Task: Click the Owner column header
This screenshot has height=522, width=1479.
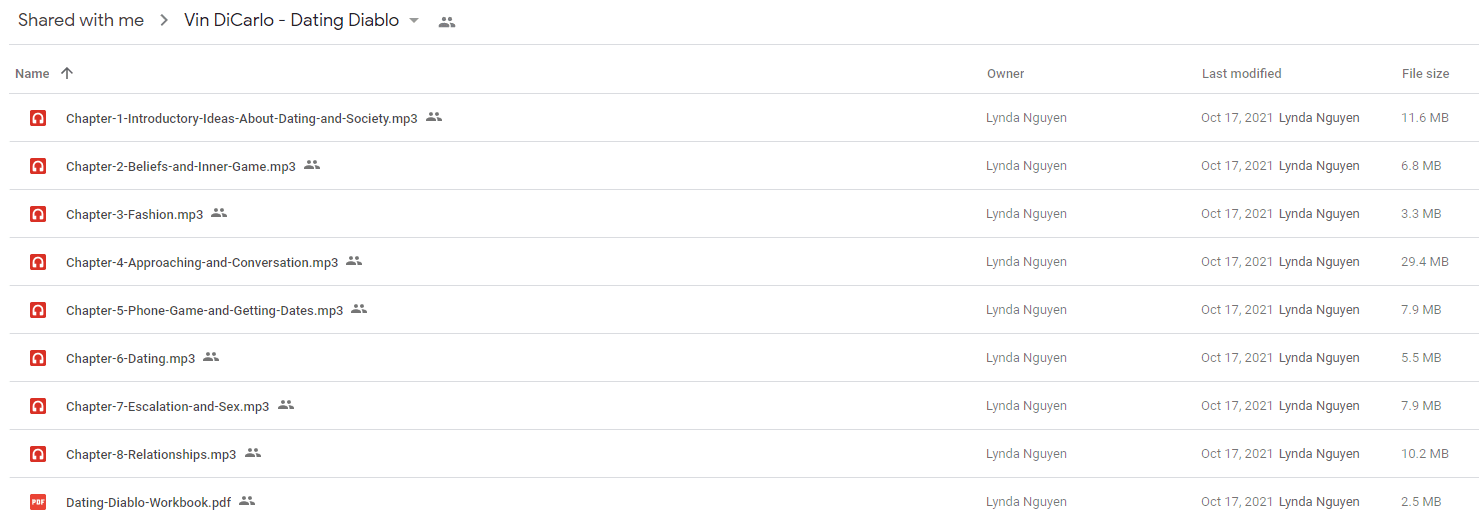Action: [x=1005, y=74]
